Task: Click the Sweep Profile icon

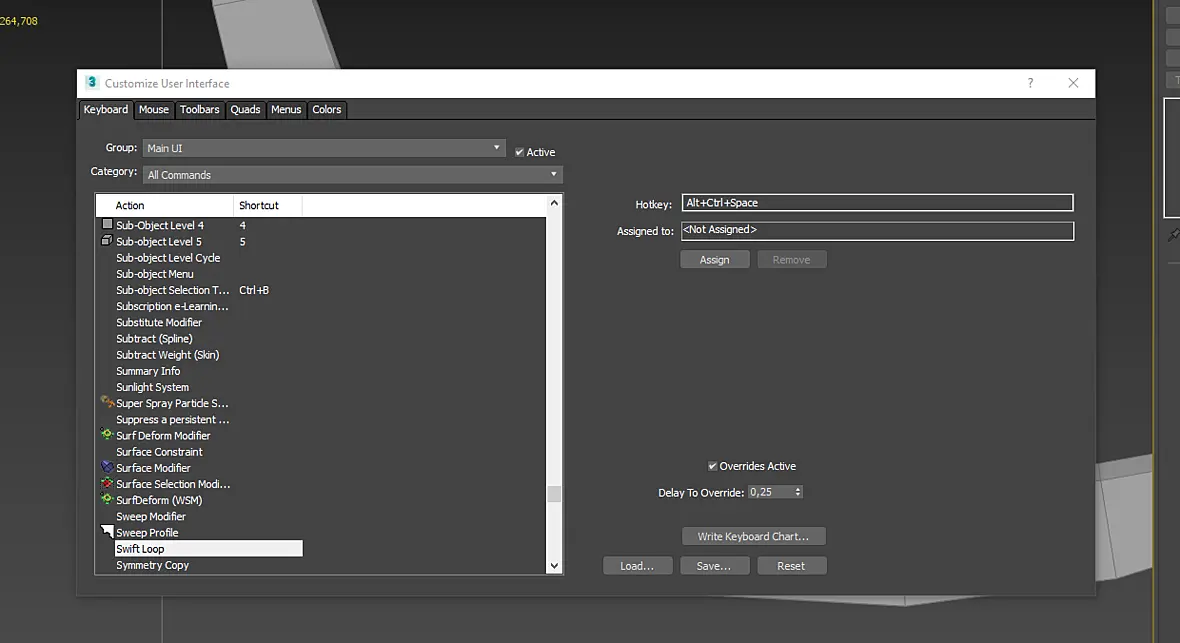Action: coord(107,532)
